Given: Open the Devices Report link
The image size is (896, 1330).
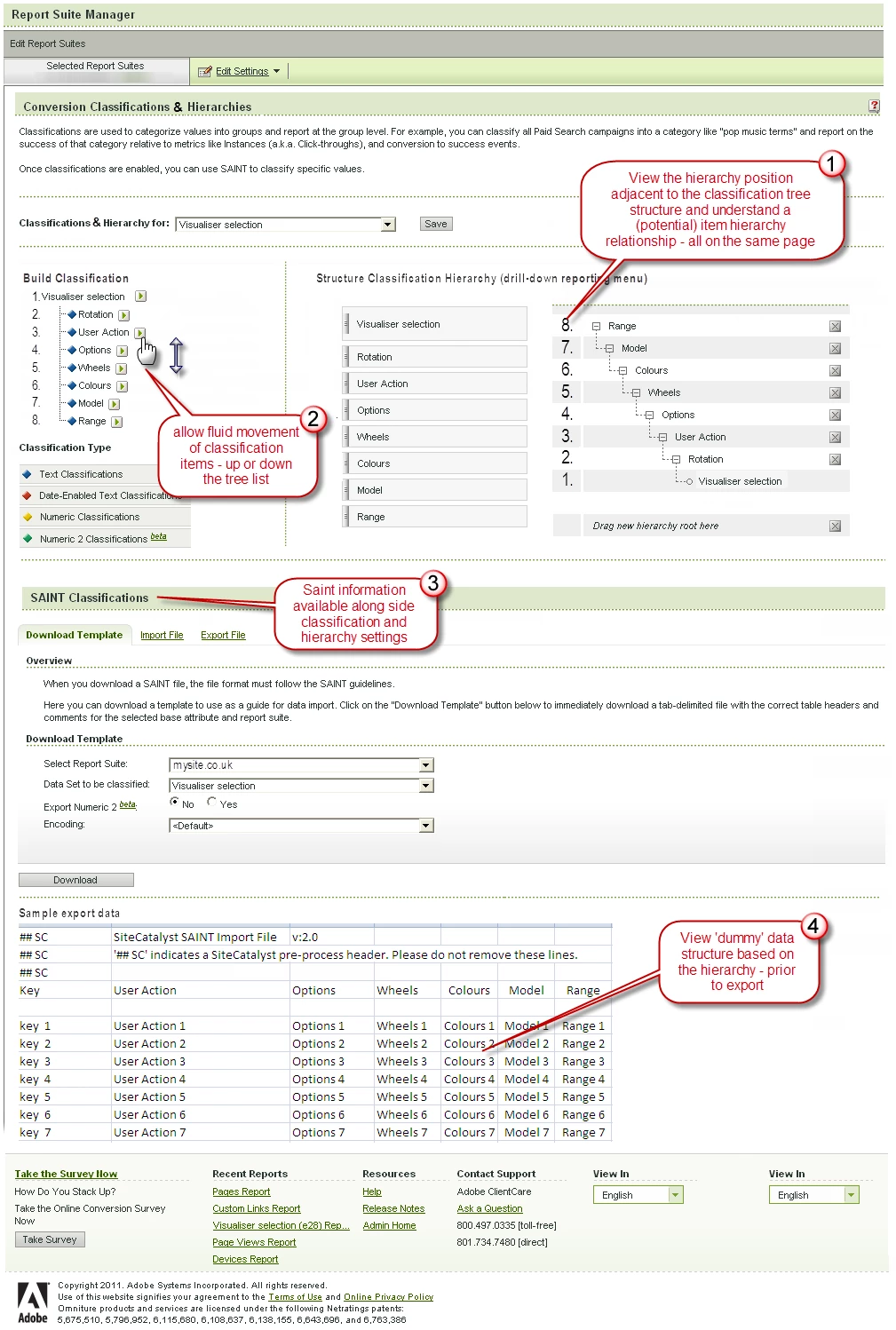Looking at the screenshot, I should click(245, 1260).
